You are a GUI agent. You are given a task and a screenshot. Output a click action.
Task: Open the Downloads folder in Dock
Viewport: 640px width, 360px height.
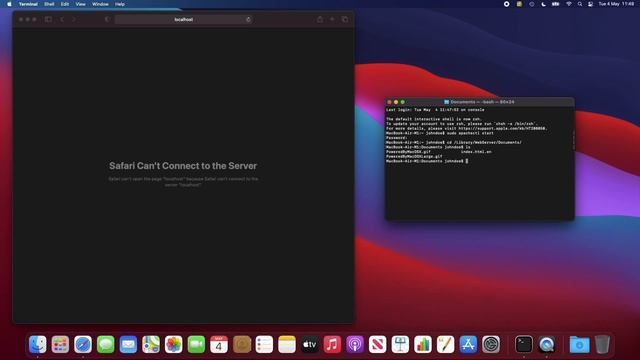(x=580, y=344)
